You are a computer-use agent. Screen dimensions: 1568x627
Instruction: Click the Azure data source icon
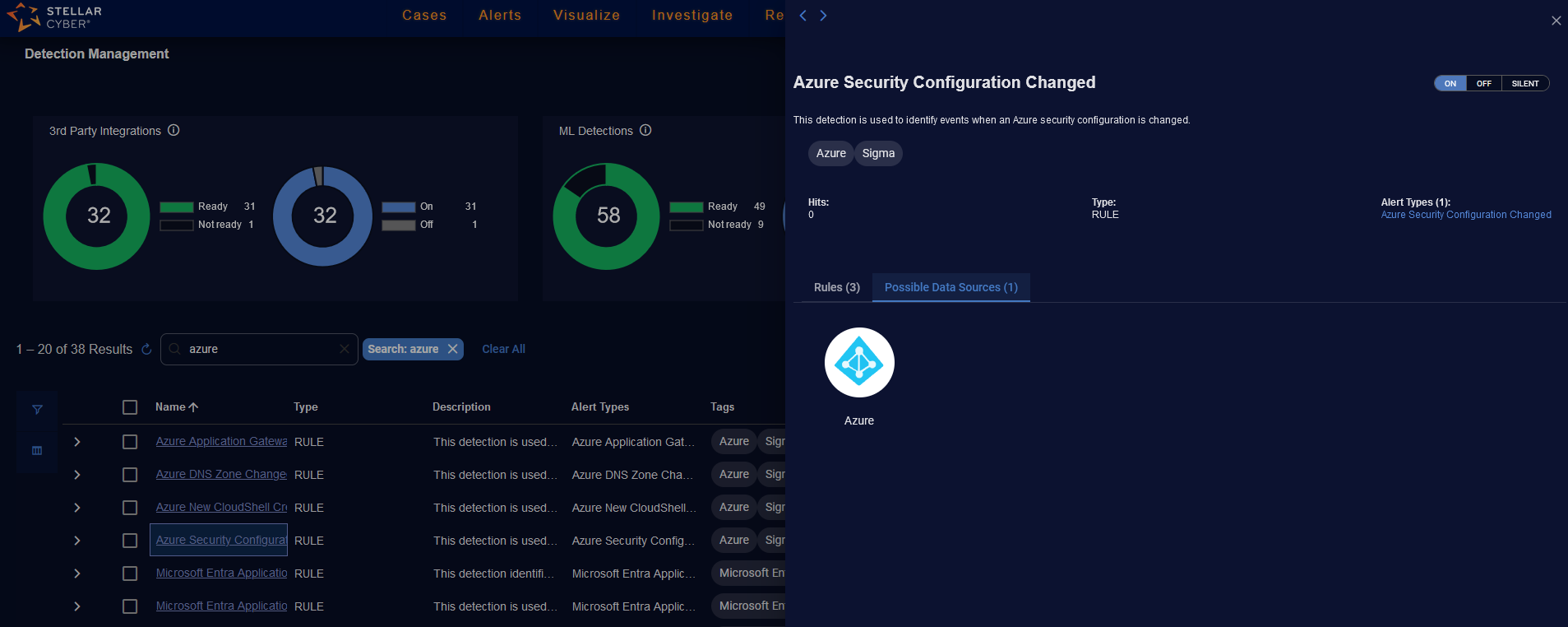(x=858, y=363)
